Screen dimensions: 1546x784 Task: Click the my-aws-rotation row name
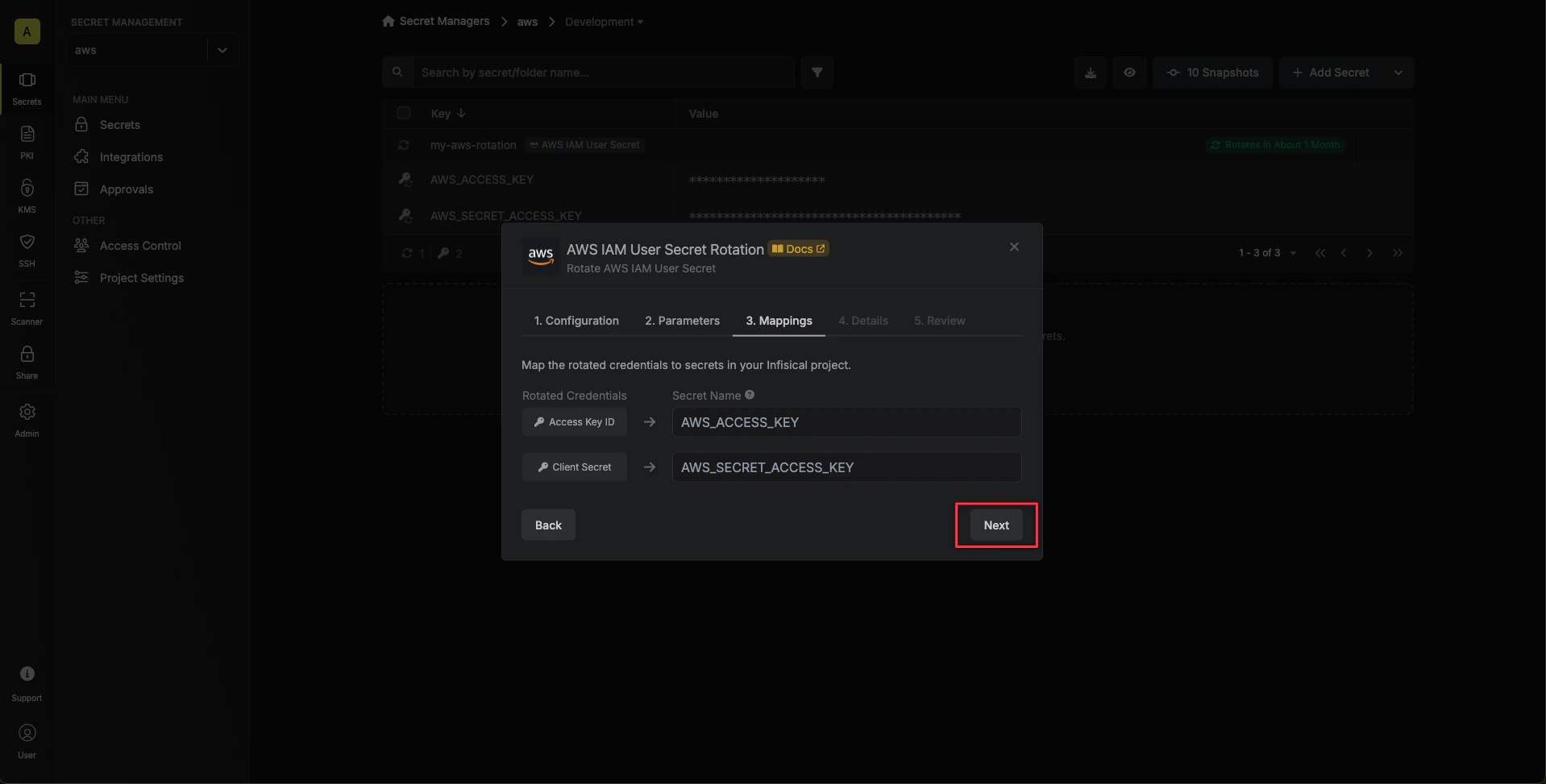(473, 145)
